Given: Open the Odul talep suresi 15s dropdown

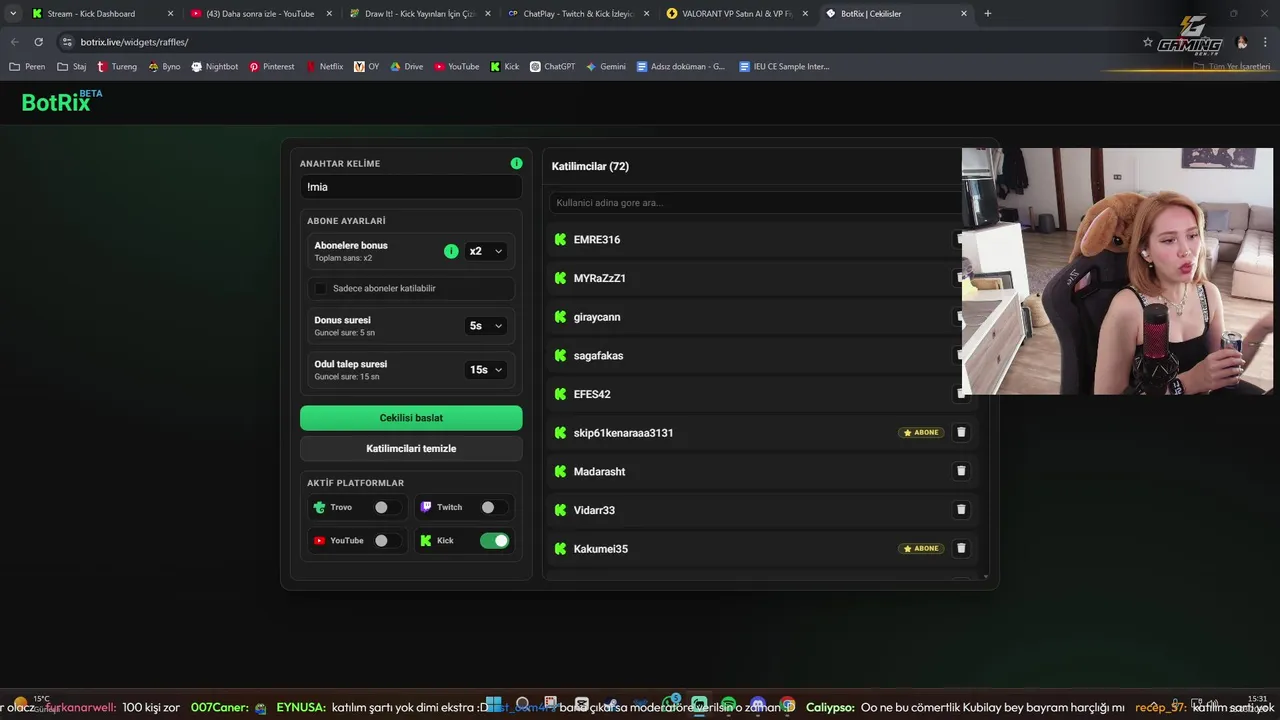Looking at the screenshot, I should click(486, 370).
